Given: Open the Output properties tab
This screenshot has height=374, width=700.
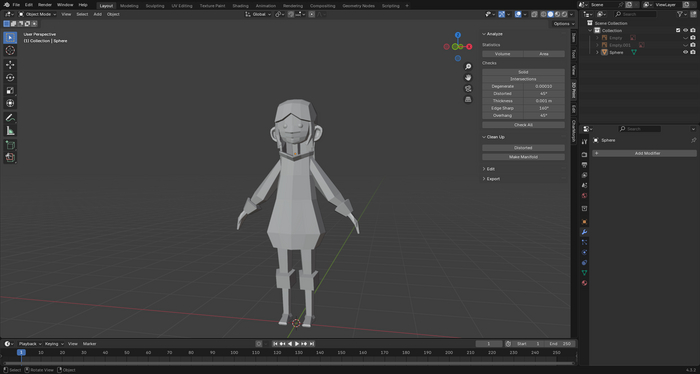Looking at the screenshot, I should tap(584, 165).
